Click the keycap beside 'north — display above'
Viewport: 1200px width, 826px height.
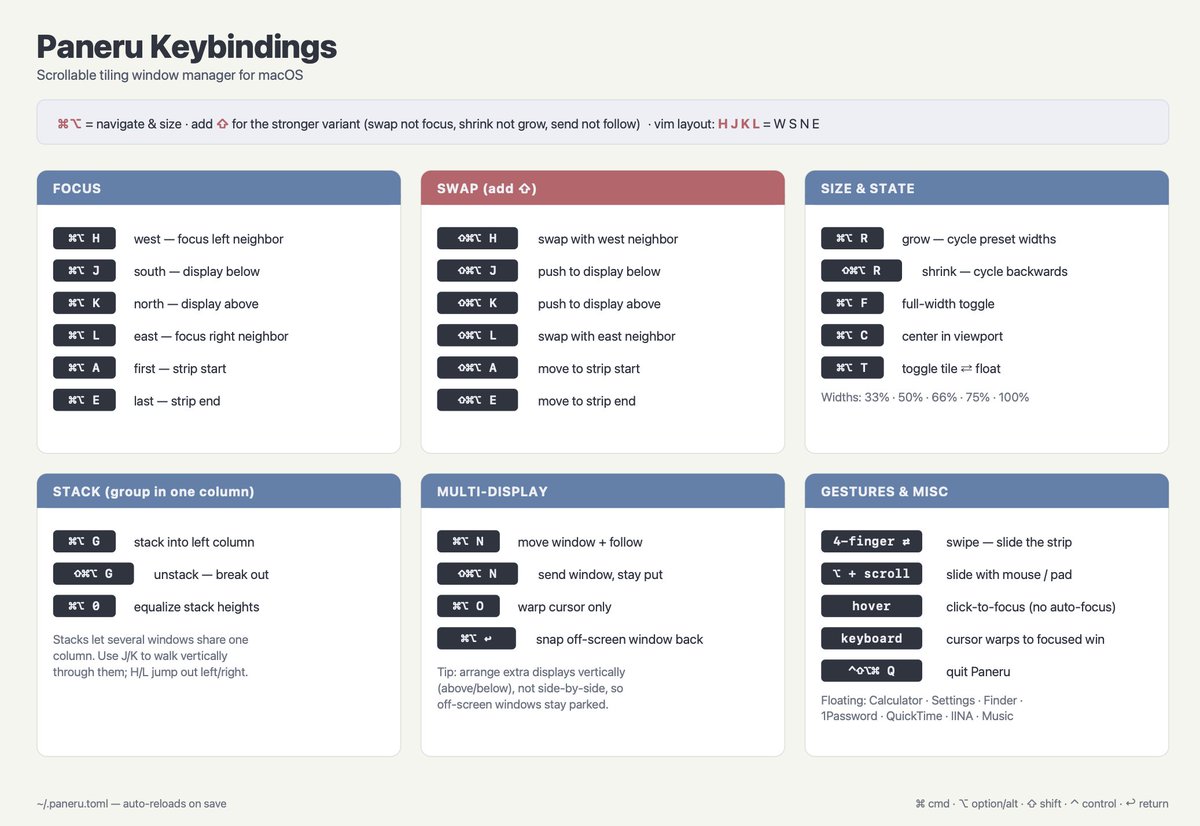point(84,303)
